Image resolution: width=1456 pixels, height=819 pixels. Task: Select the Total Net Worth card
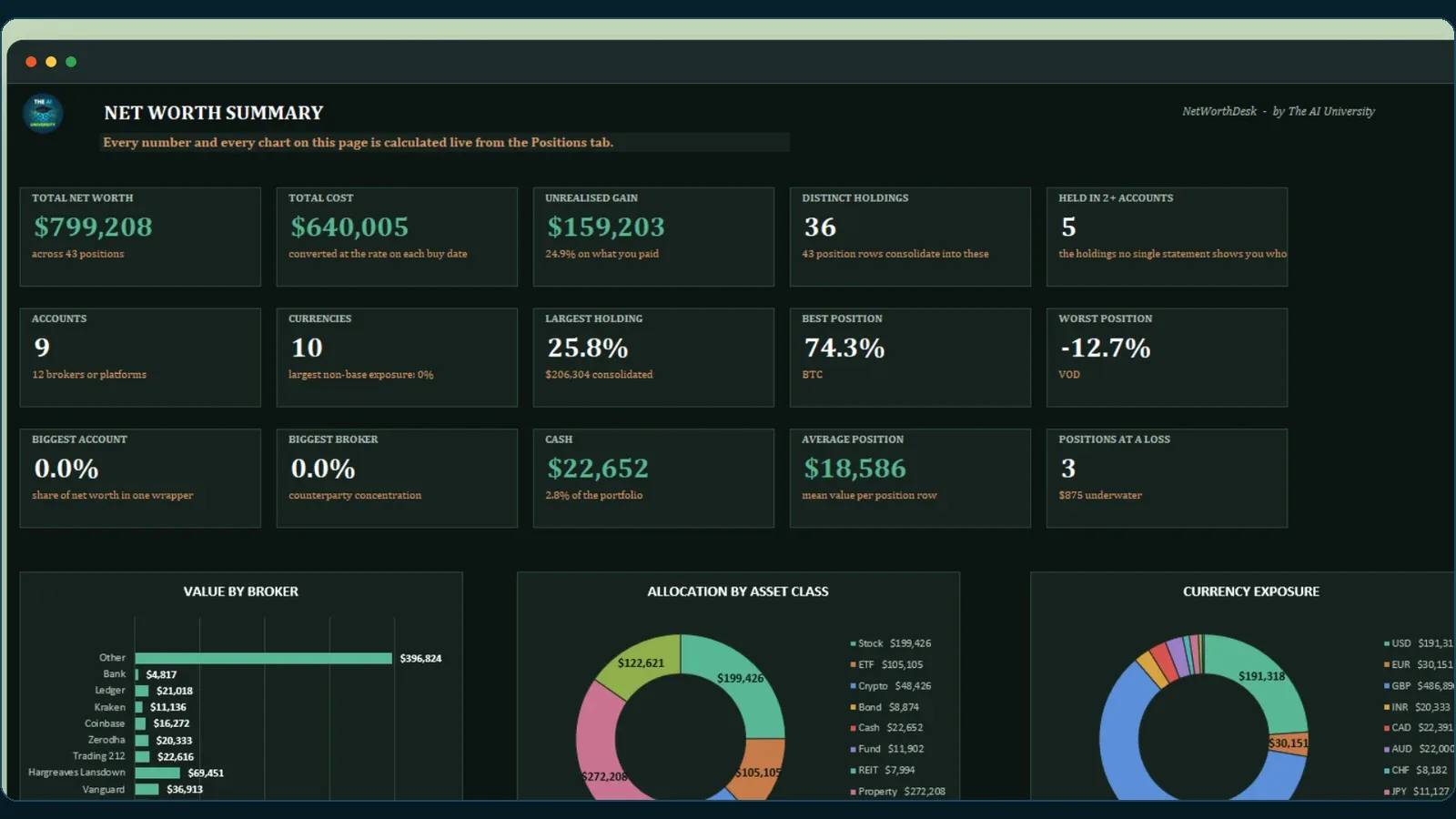point(140,237)
